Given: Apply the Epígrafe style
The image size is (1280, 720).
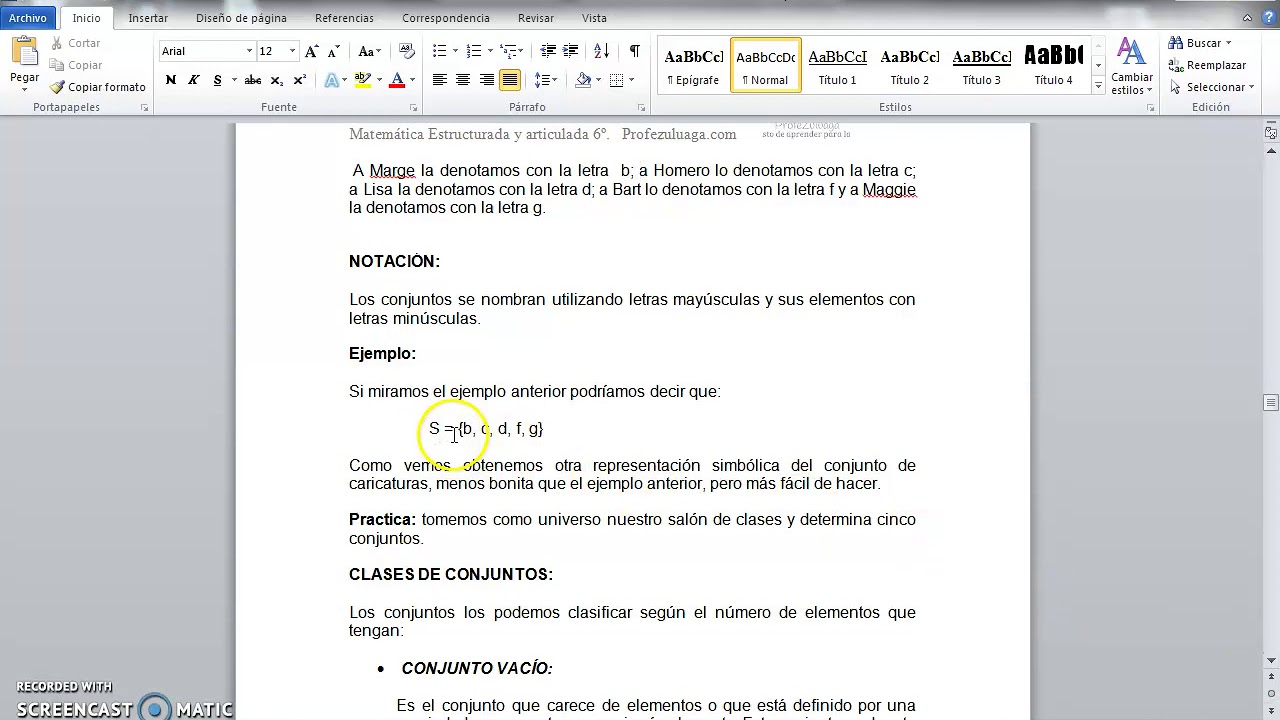Looking at the screenshot, I should tap(693, 66).
